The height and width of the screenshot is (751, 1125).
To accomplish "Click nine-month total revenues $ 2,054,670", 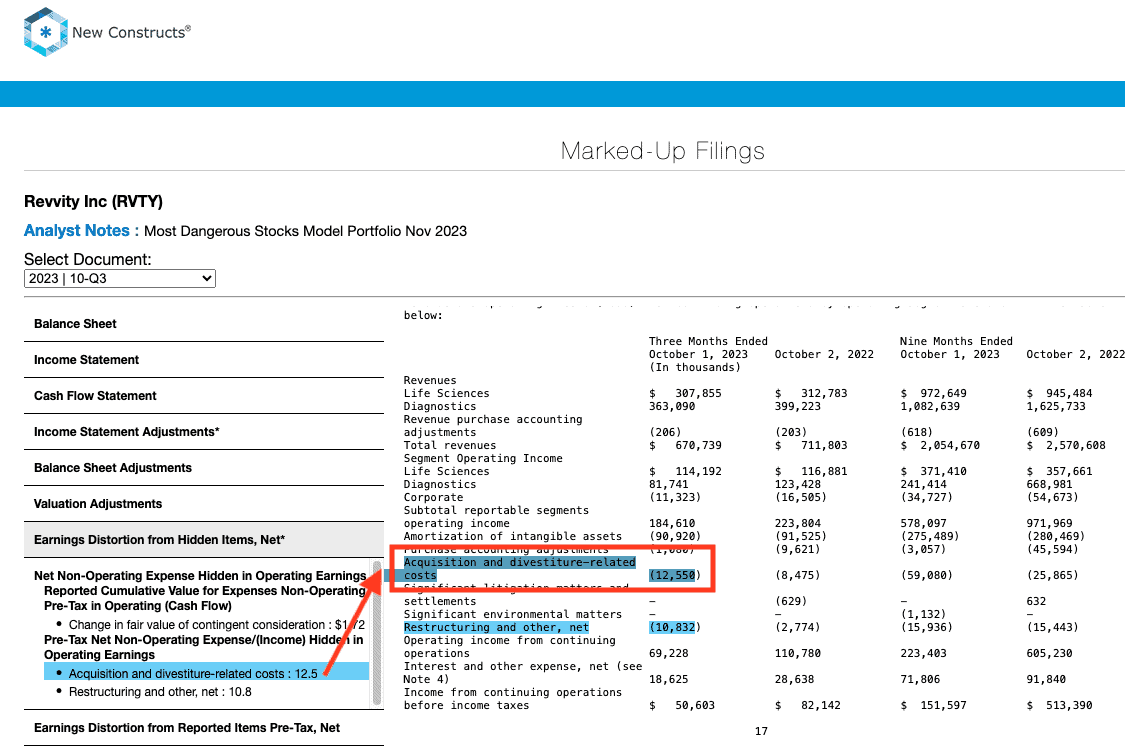I will click(940, 445).
